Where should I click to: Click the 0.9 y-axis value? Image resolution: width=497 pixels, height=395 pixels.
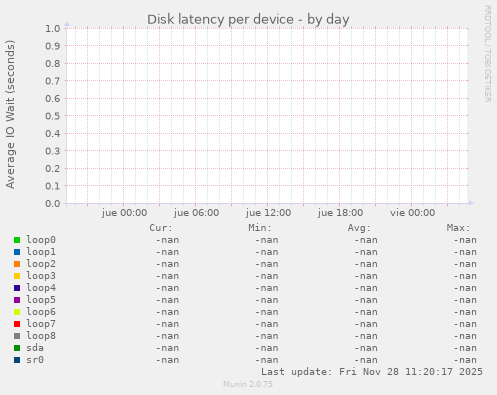(x=53, y=46)
